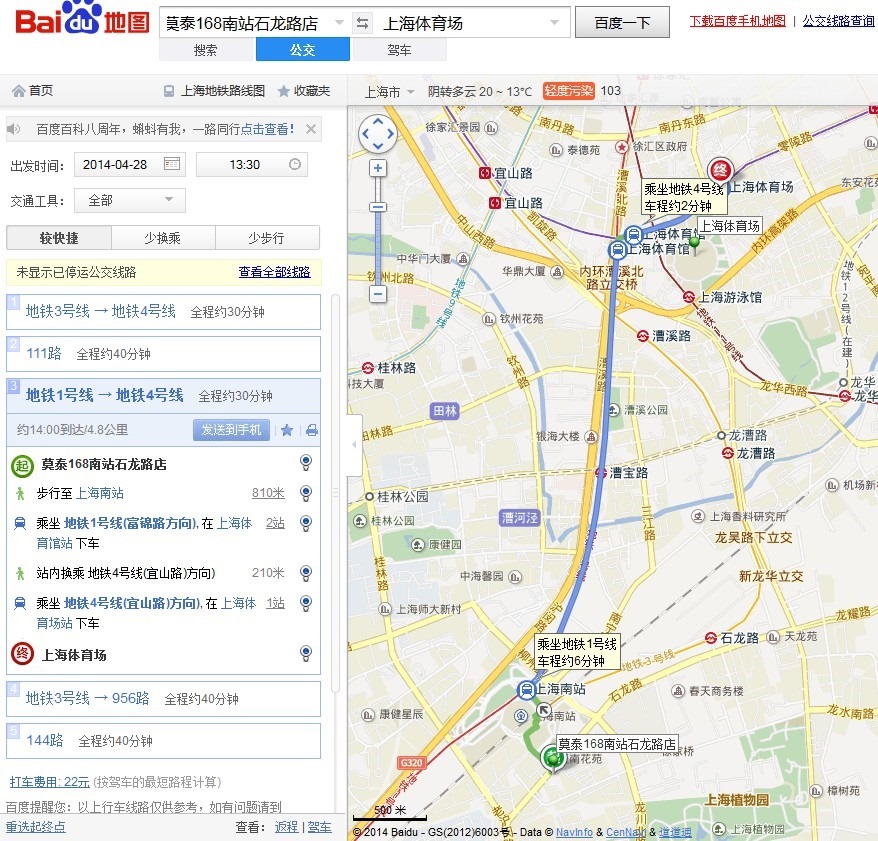Click the 发送到手机 button

click(231, 429)
